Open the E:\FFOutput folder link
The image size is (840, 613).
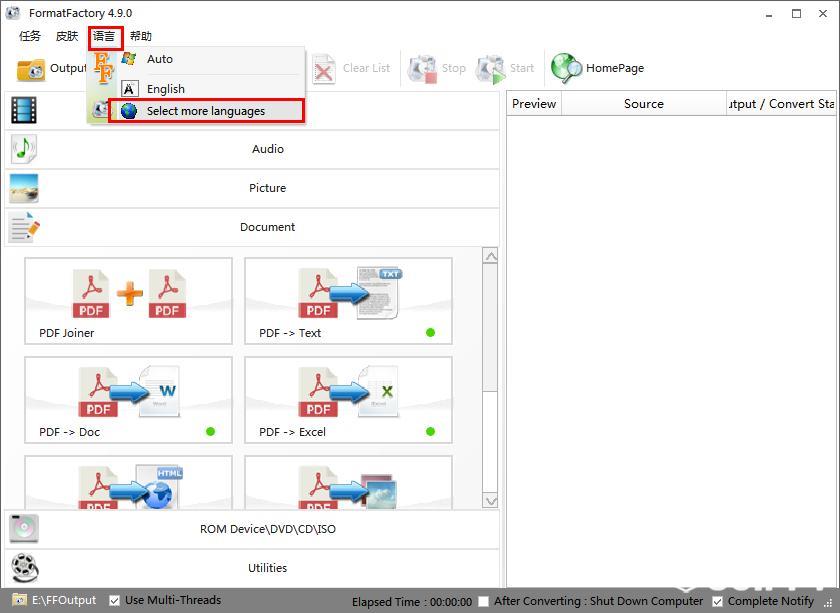click(64, 600)
